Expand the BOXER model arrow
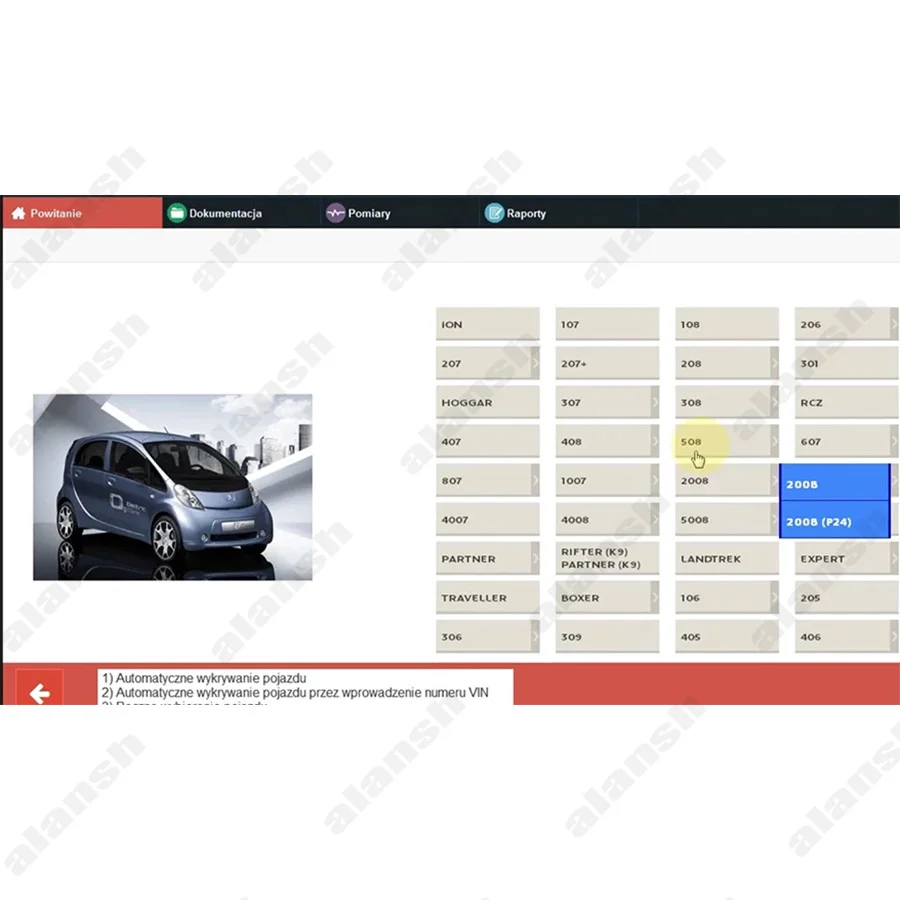Viewport: 900px width, 900px height. 655,597
